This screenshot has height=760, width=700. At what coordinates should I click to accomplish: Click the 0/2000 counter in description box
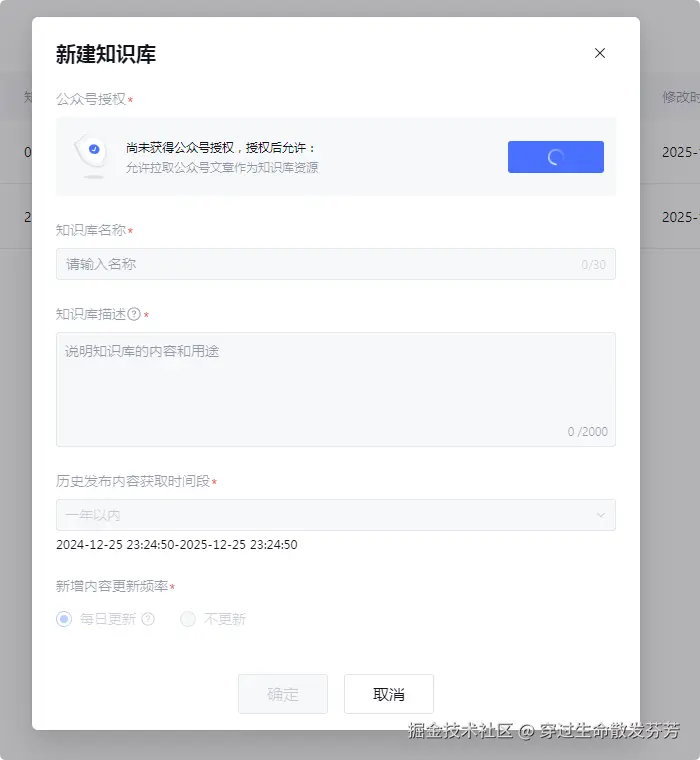click(x=588, y=431)
